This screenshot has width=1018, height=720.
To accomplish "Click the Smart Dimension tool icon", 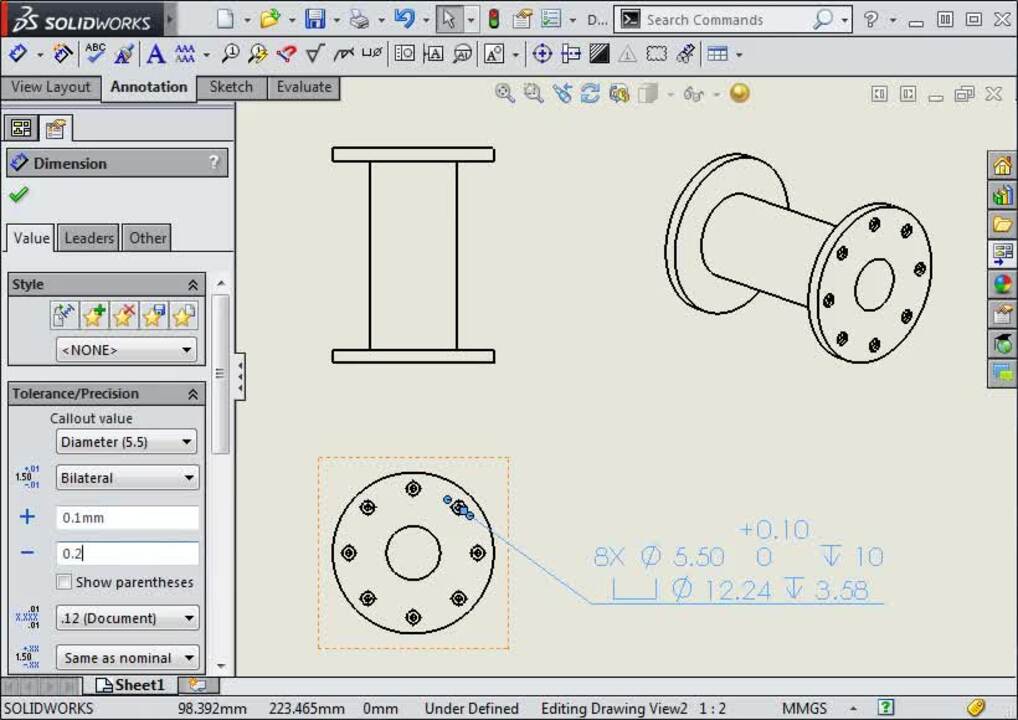I will pyautogui.click(x=18, y=54).
